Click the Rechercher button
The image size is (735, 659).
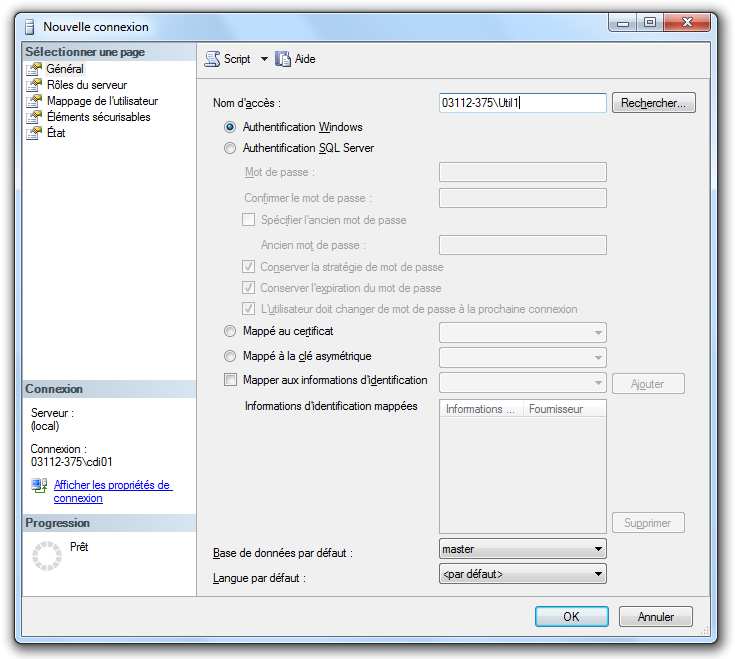pos(653,103)
